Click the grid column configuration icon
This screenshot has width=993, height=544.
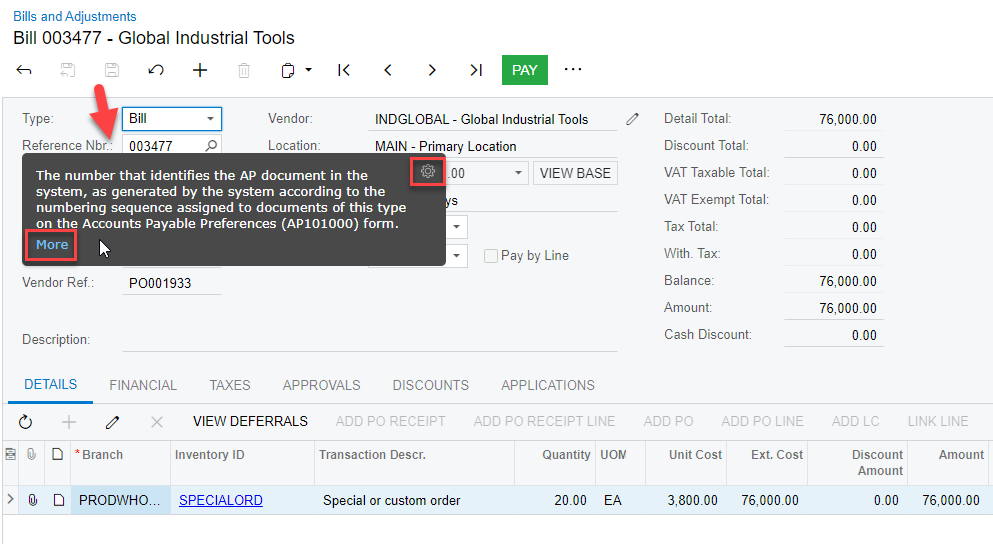(10, 454)
